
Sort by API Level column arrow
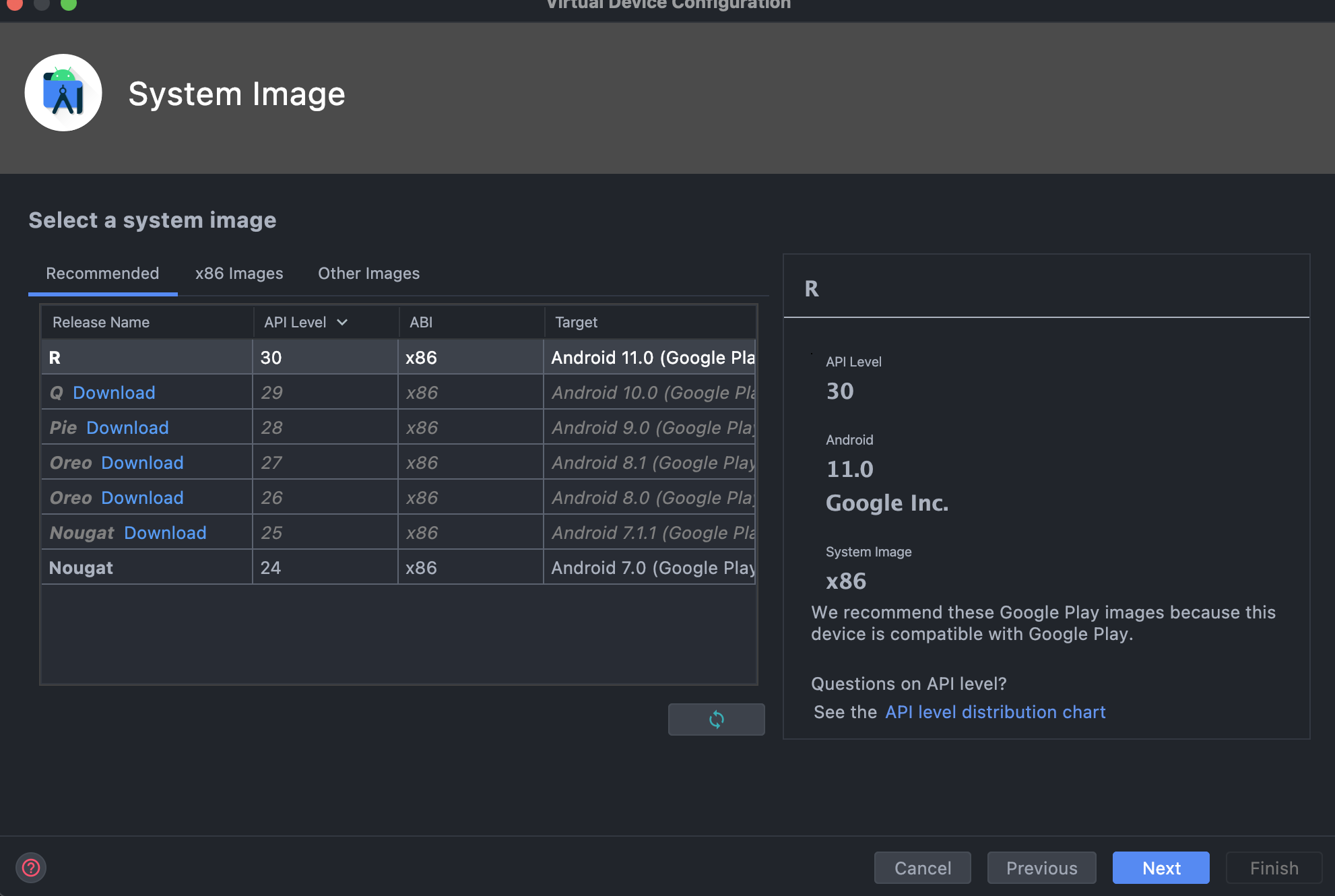342,322
